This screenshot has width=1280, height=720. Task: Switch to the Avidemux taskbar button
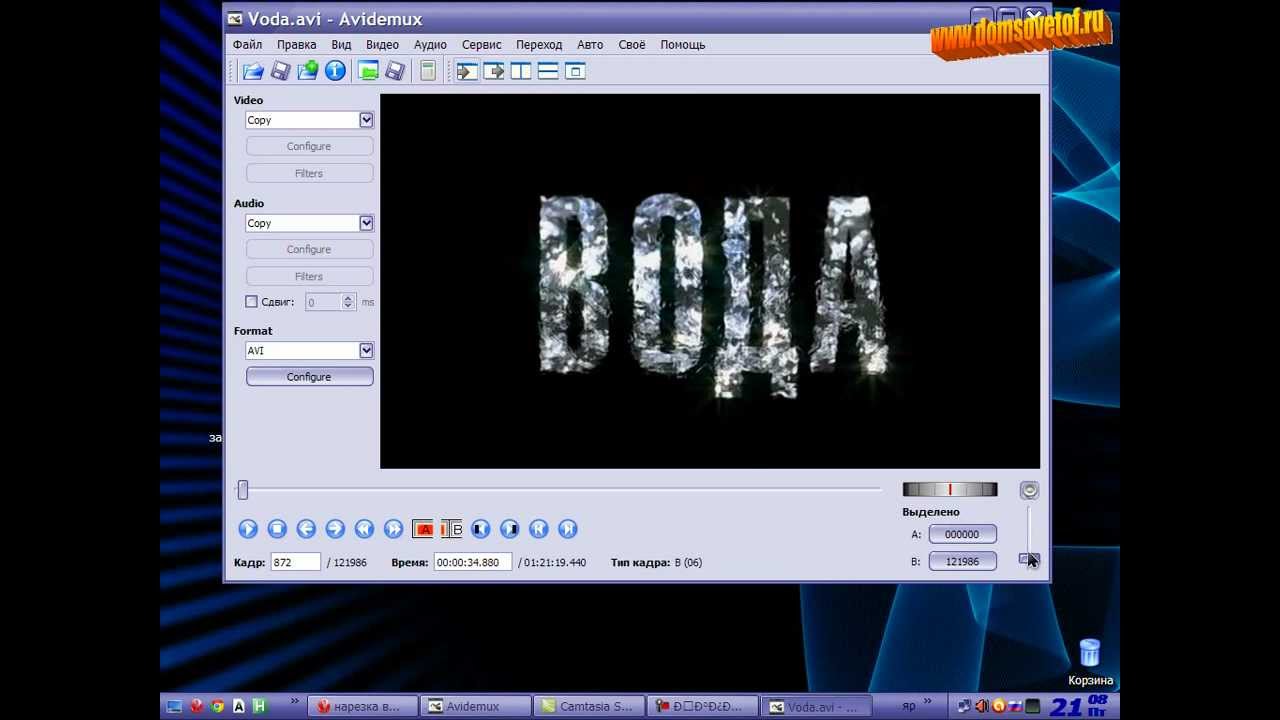click(475, 706)
